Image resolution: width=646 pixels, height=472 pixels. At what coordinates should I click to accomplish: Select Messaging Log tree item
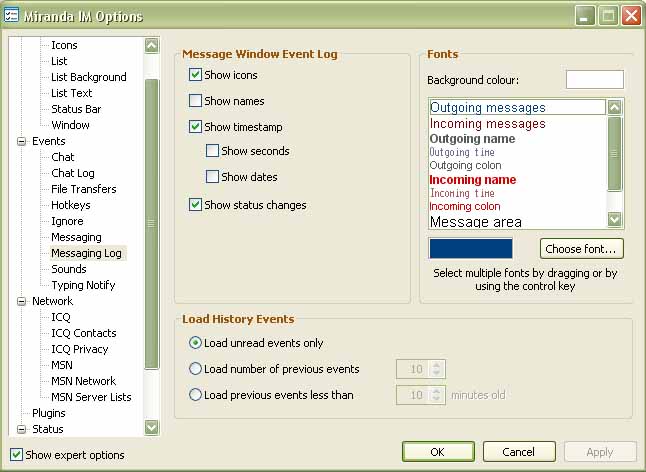tap(87, 253)
